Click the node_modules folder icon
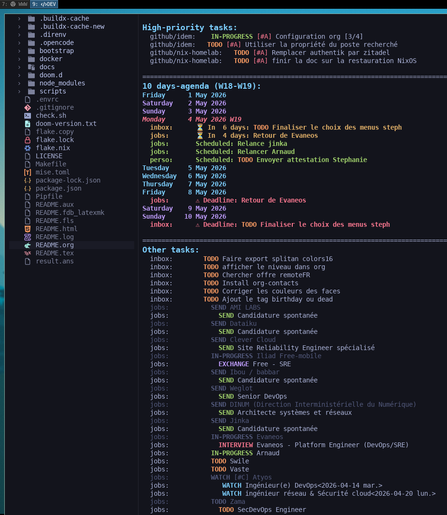 [31, 83]
